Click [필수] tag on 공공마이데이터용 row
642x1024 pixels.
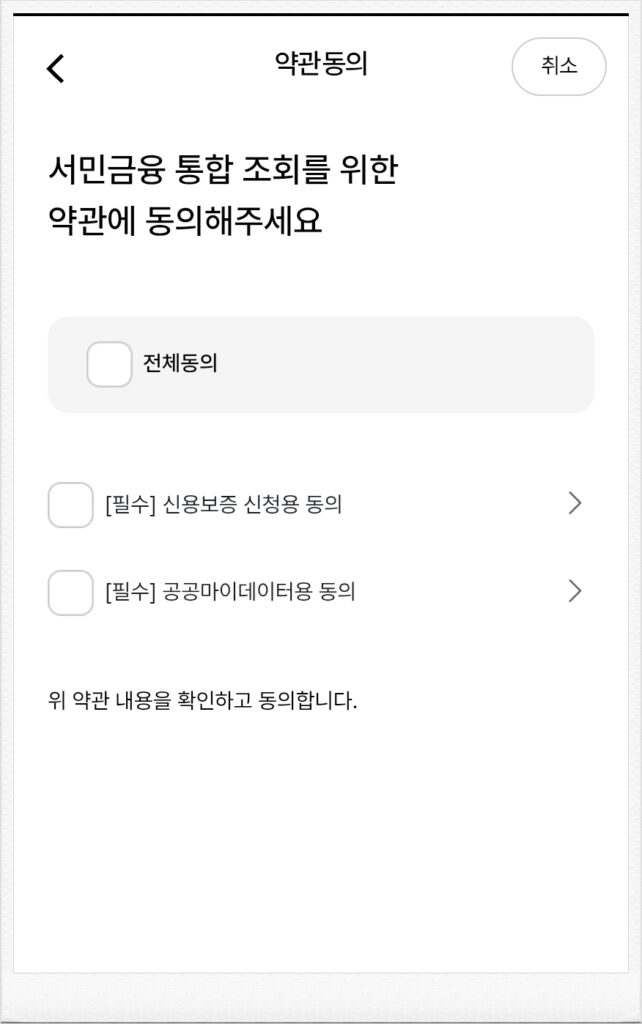coord(128,592)
